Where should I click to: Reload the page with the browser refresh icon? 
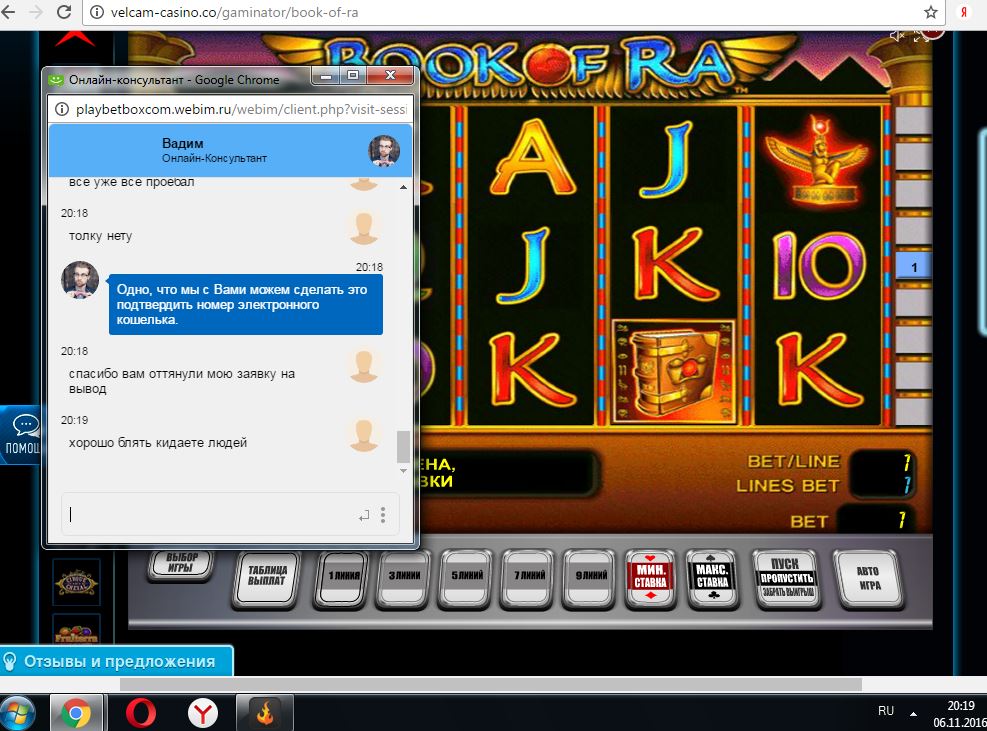64,12
